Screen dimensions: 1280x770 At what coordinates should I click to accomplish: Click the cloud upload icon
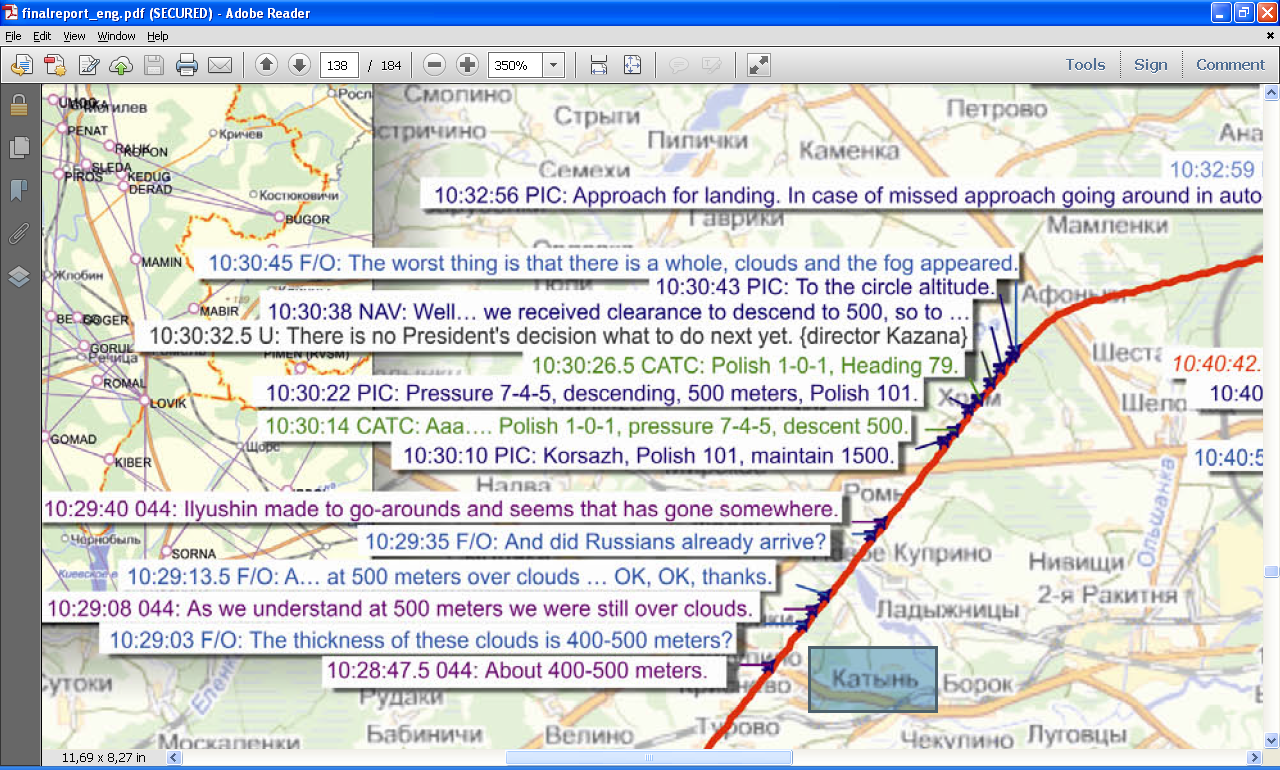tap(121, 65)
